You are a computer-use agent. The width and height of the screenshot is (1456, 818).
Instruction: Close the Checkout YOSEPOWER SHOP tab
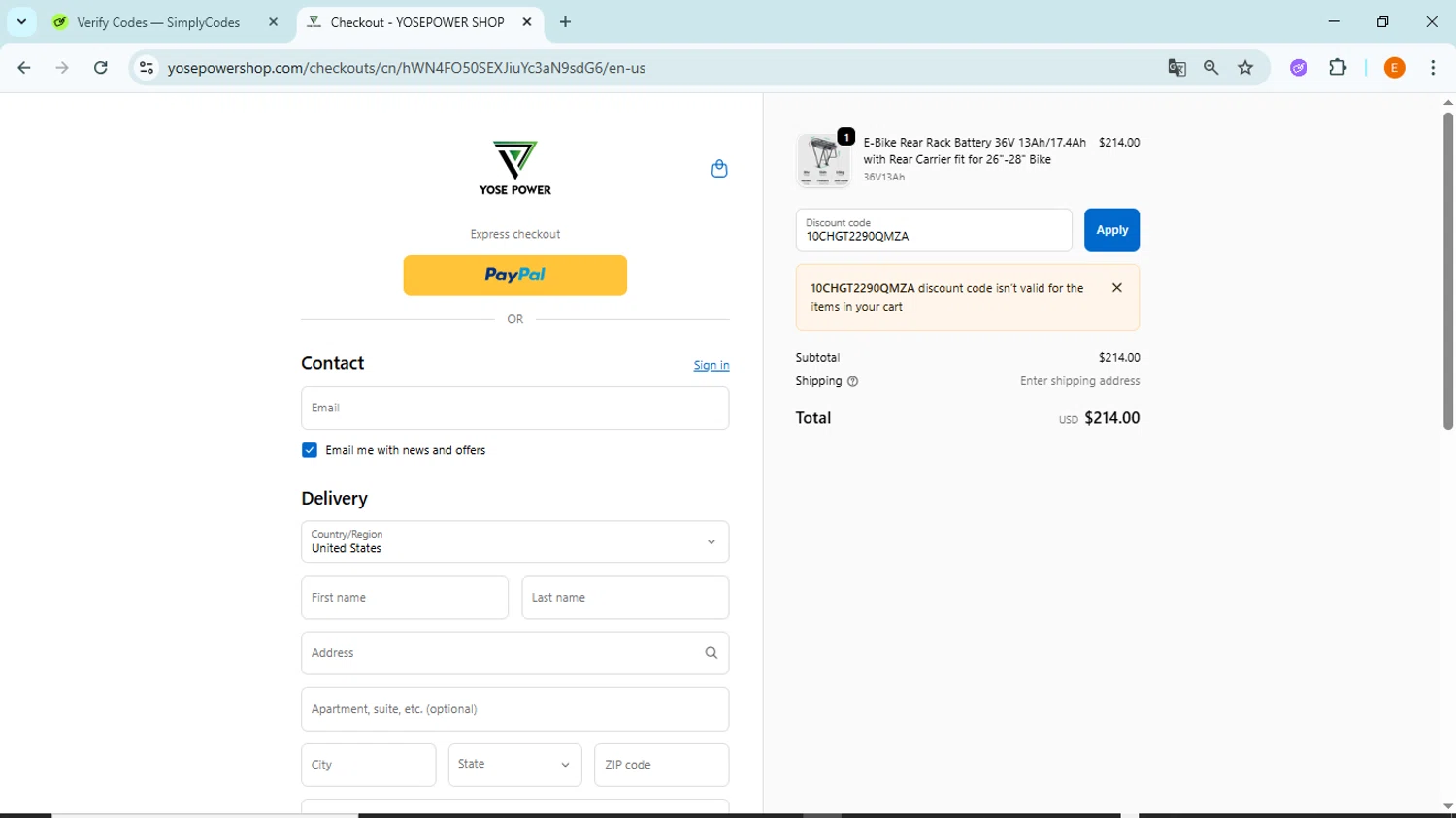click(x=527, y=22)
